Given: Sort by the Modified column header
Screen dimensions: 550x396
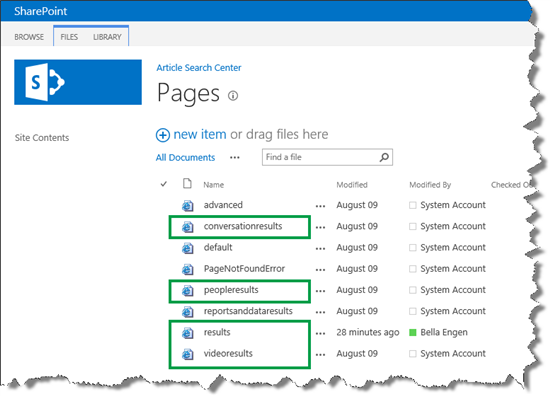Looking at the screenshot, I should pos(352,185).
